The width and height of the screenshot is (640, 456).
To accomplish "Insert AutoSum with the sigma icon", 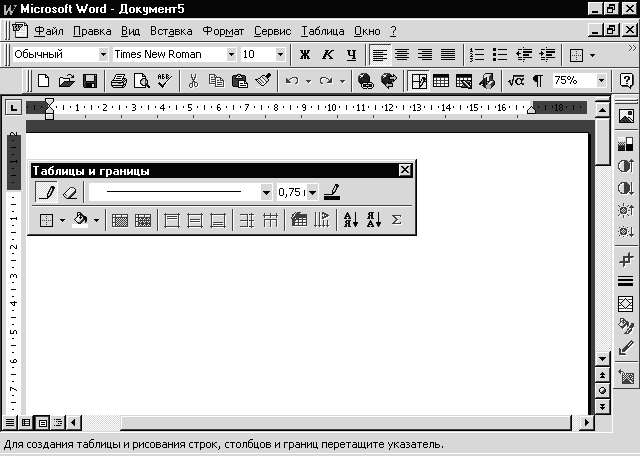I will [396, 220].
